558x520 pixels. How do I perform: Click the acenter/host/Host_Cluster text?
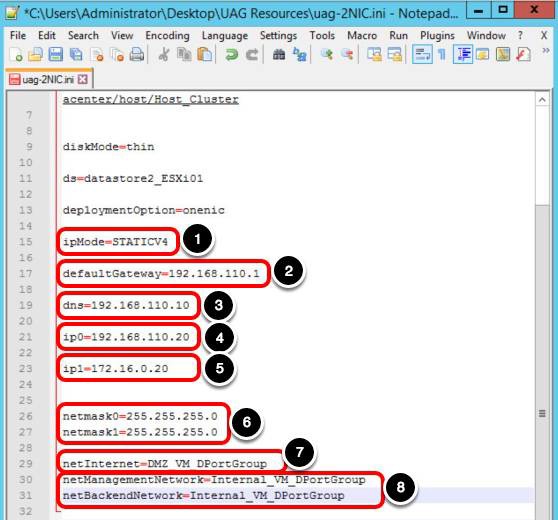151,99
